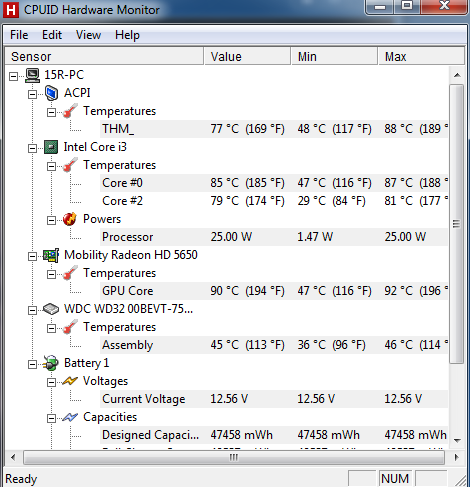Image resolution: width=470 pixels, height=487 pixels.
Task: Click the Voltages lightning icon
Action: pos(70,381)
